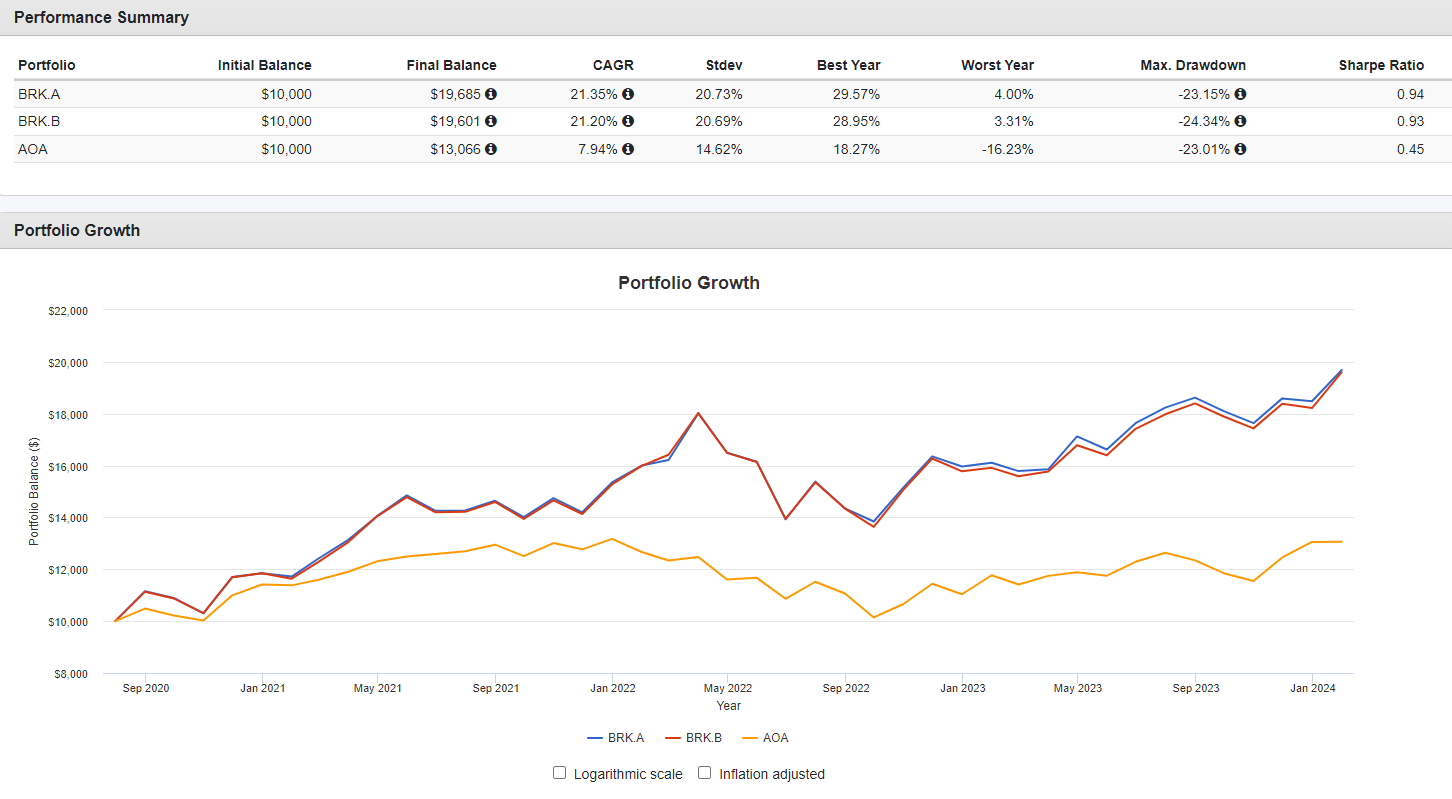Show BRK.A max drawdown info icon details
The image size is (1452, 799).
1240,94
